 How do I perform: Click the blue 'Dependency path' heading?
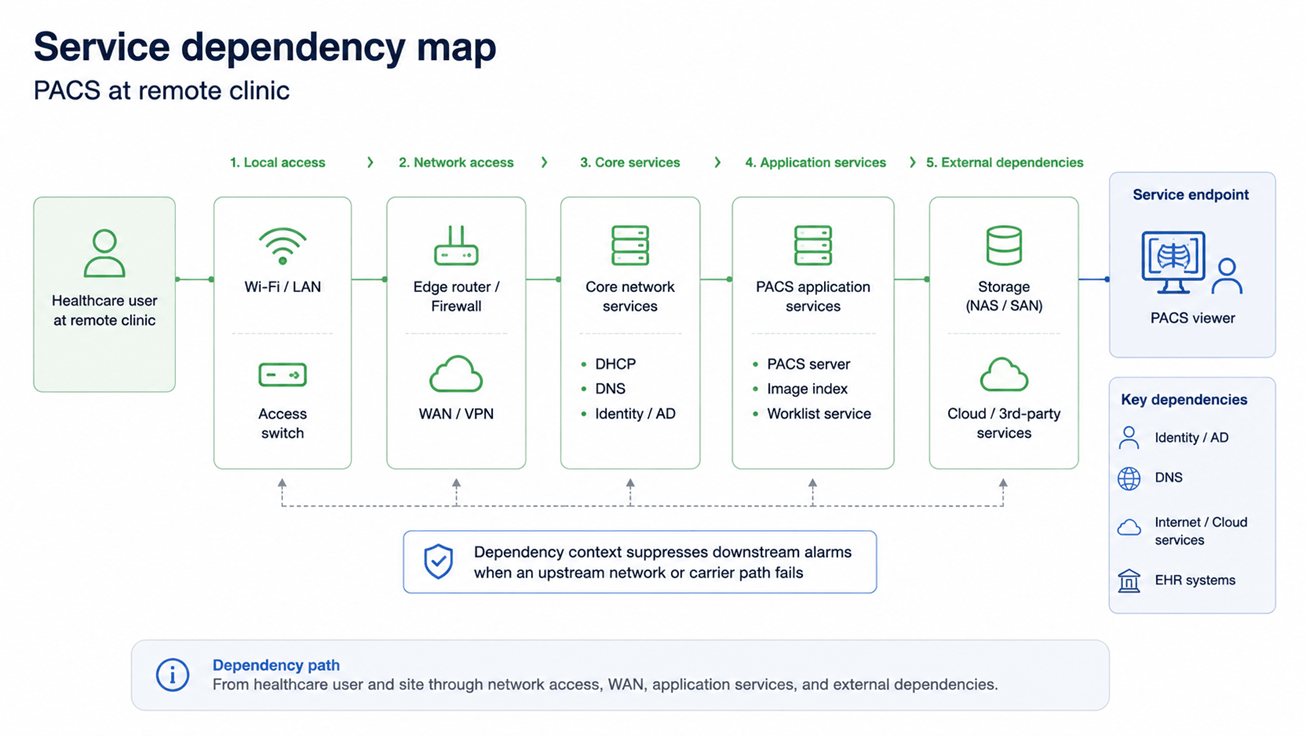(276, 665)
